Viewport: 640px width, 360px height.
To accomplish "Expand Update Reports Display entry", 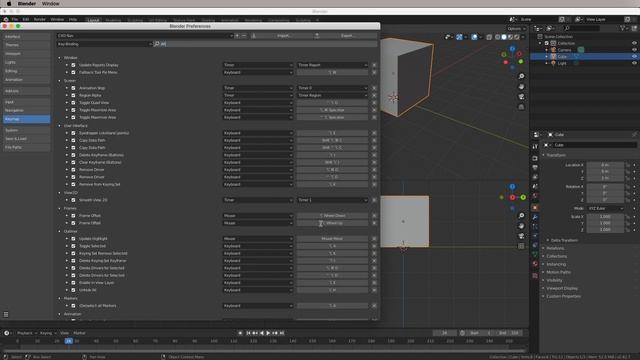I will pos(67,65).
